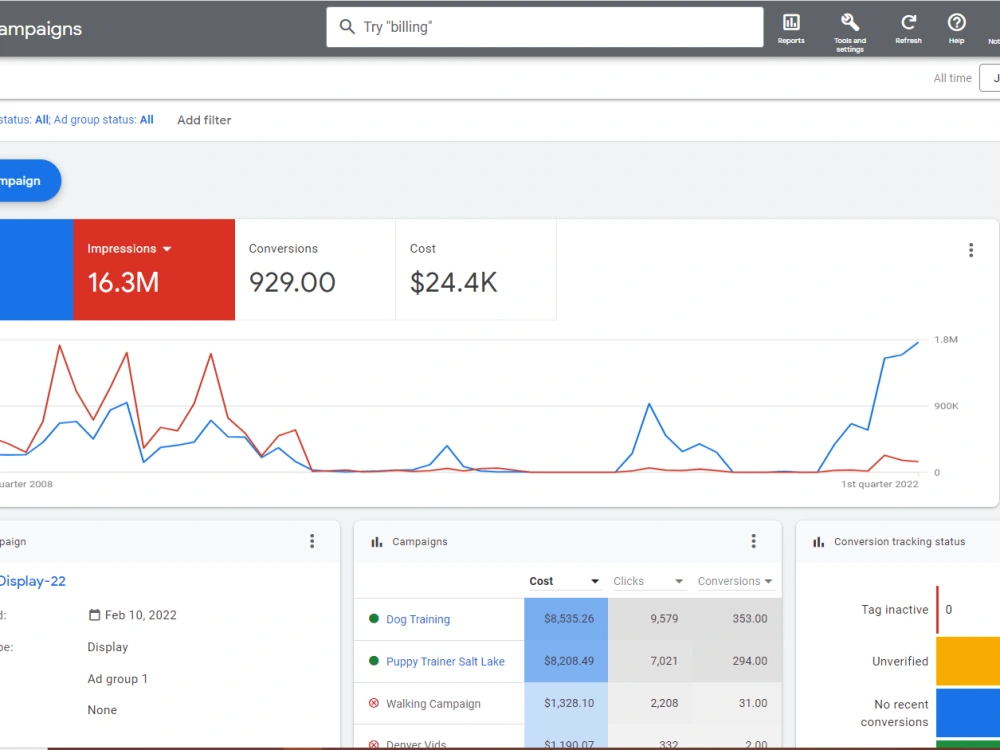Click the Tag inactive label

click(894, 610)
